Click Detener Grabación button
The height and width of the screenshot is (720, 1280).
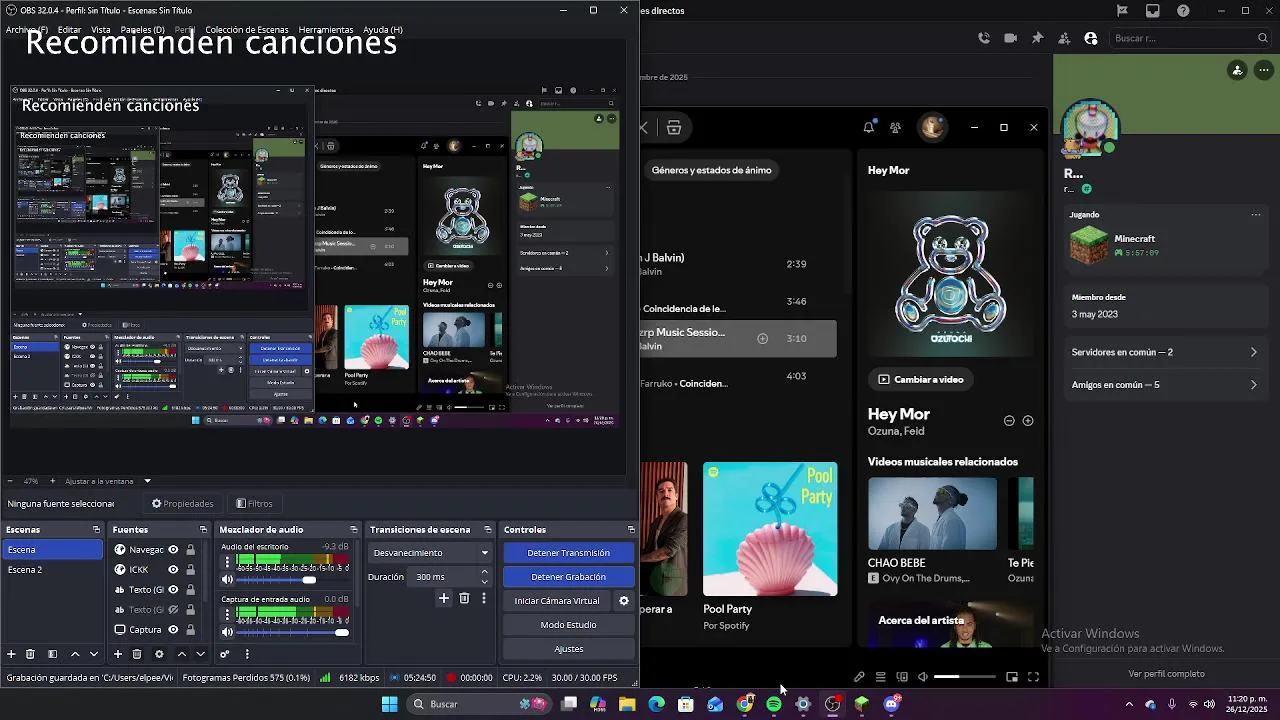(568, 577)
